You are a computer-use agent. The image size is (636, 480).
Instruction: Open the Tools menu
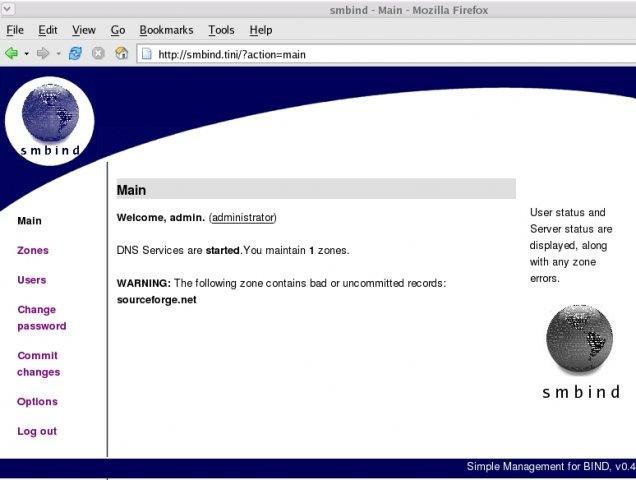[221, 30]
